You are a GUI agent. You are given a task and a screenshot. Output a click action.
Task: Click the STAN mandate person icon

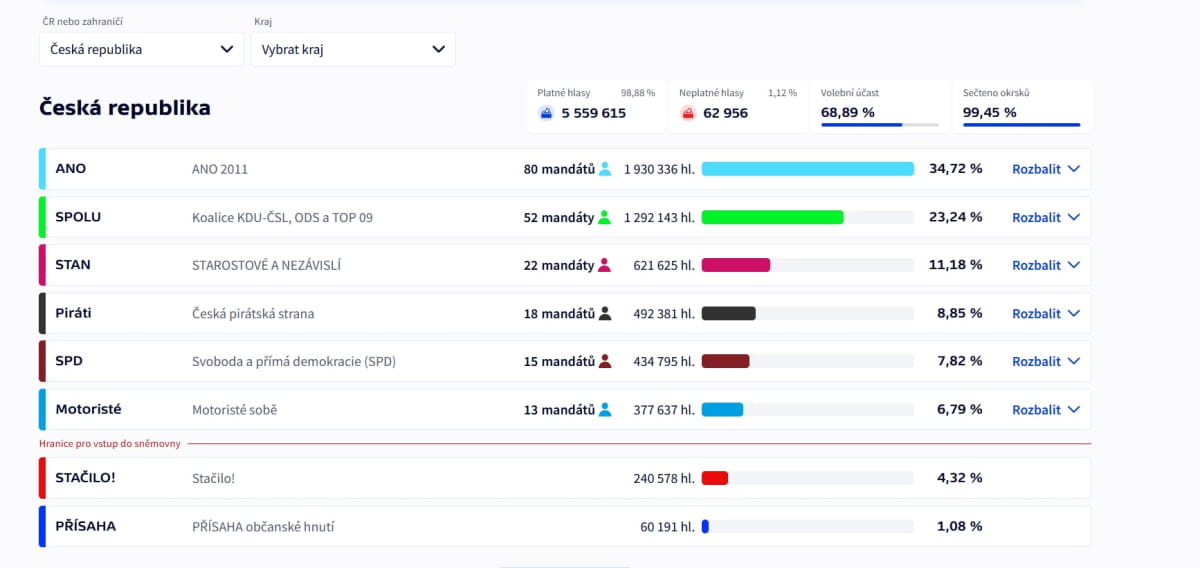pyautogui.click(x=604, y=265)
